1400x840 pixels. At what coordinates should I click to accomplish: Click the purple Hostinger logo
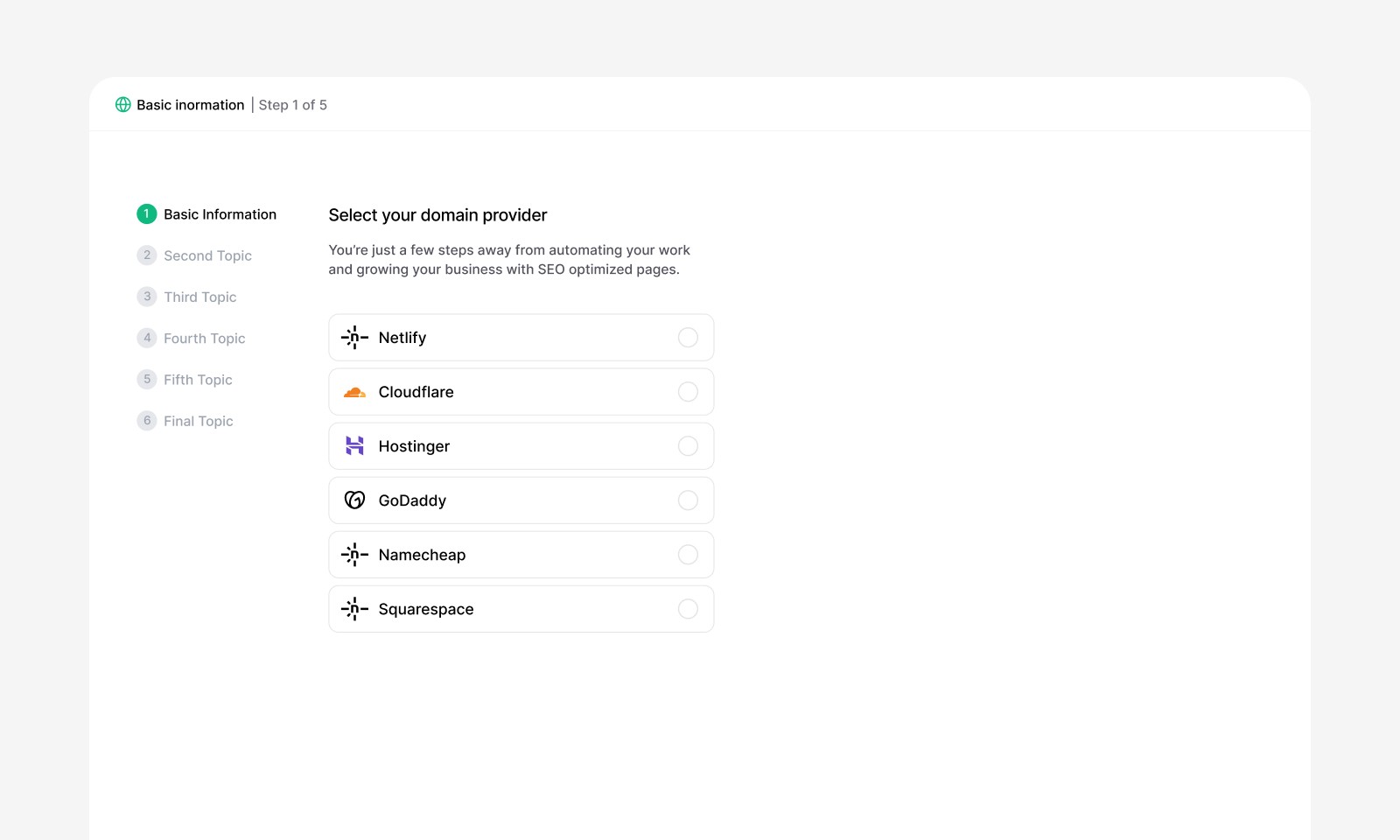click(x=354, y=446)
